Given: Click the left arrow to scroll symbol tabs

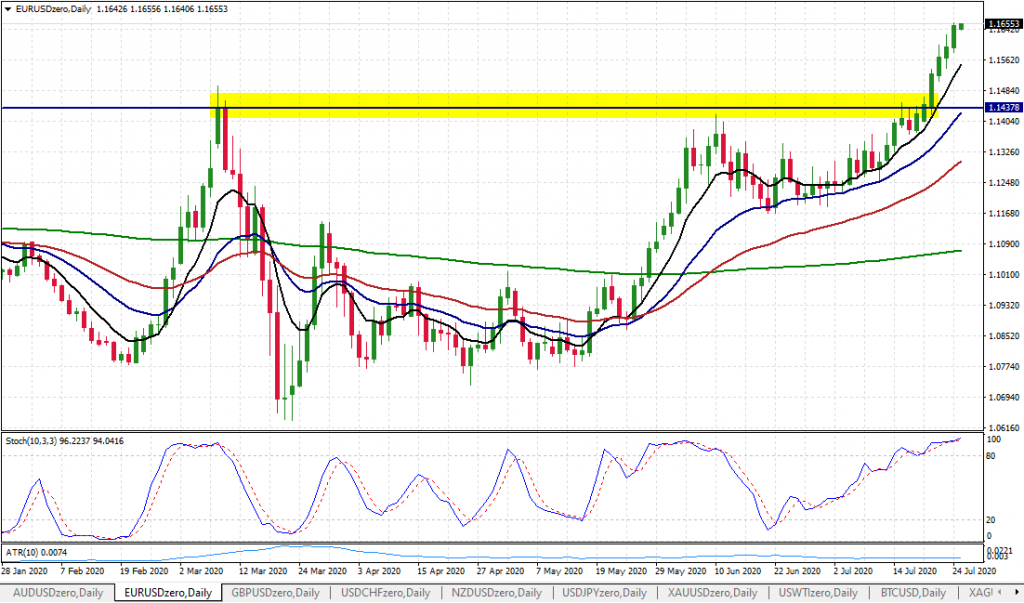Looking at the screenshot, I should point(1000,592).
